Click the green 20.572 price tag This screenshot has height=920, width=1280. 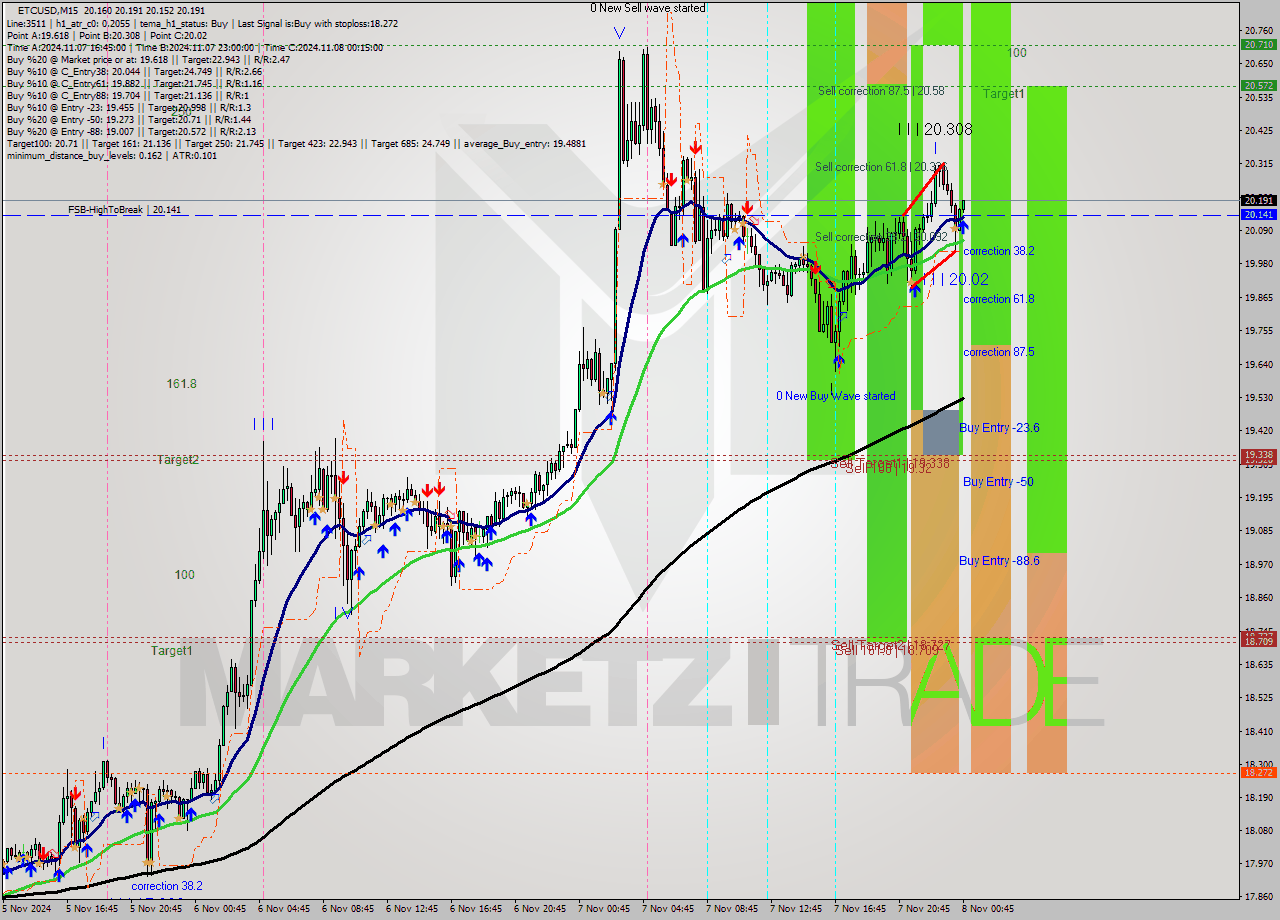1258,85
